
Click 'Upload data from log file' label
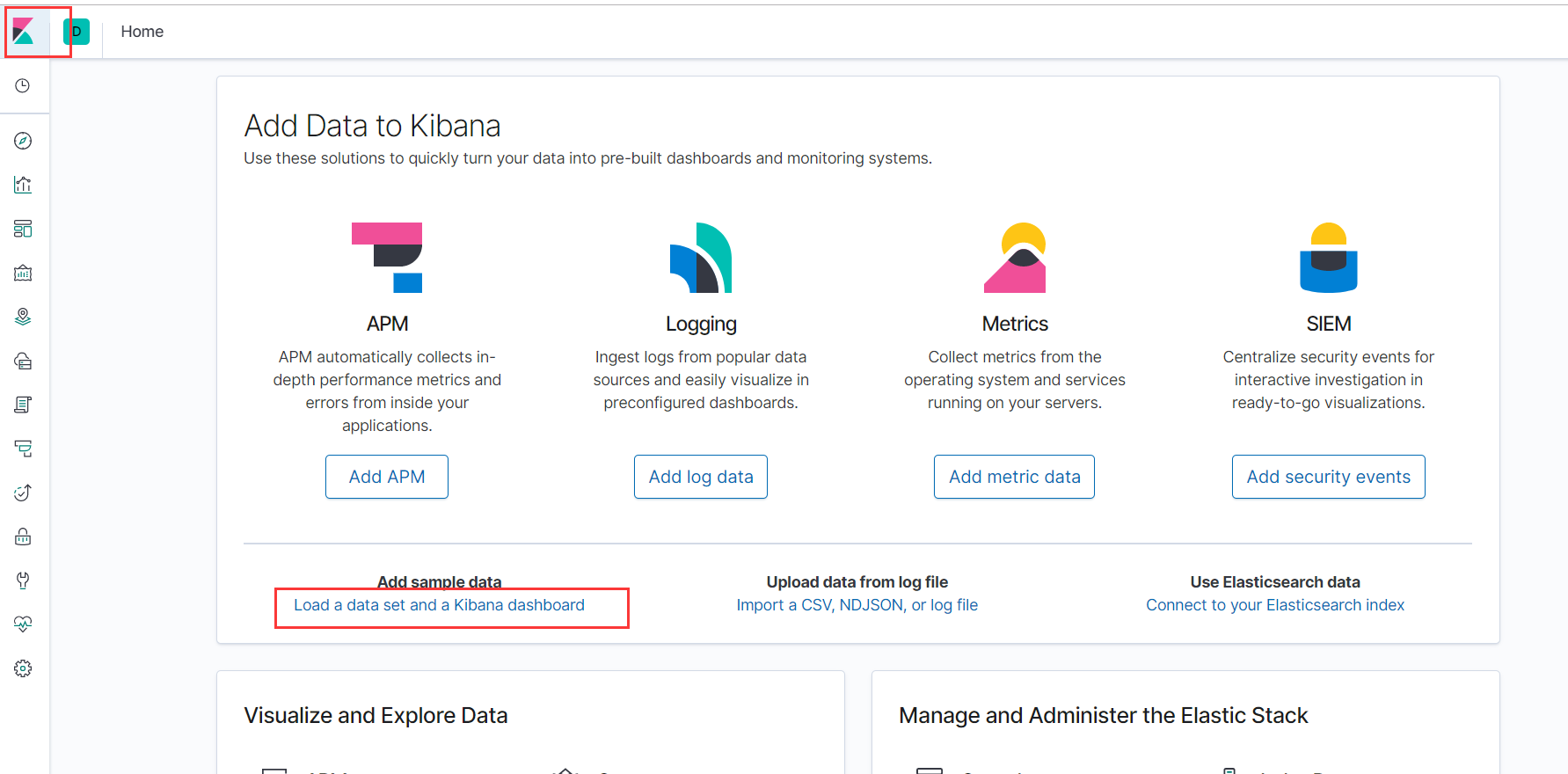click(857, 582)
